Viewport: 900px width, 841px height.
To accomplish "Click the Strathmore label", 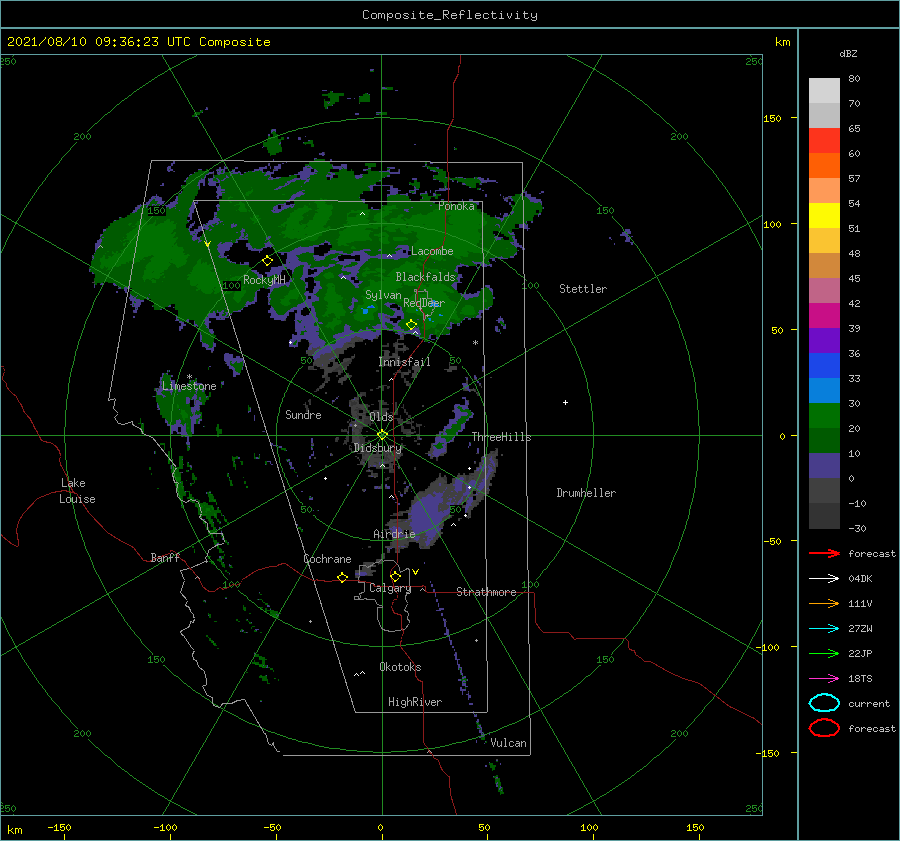I will point(486,592).
